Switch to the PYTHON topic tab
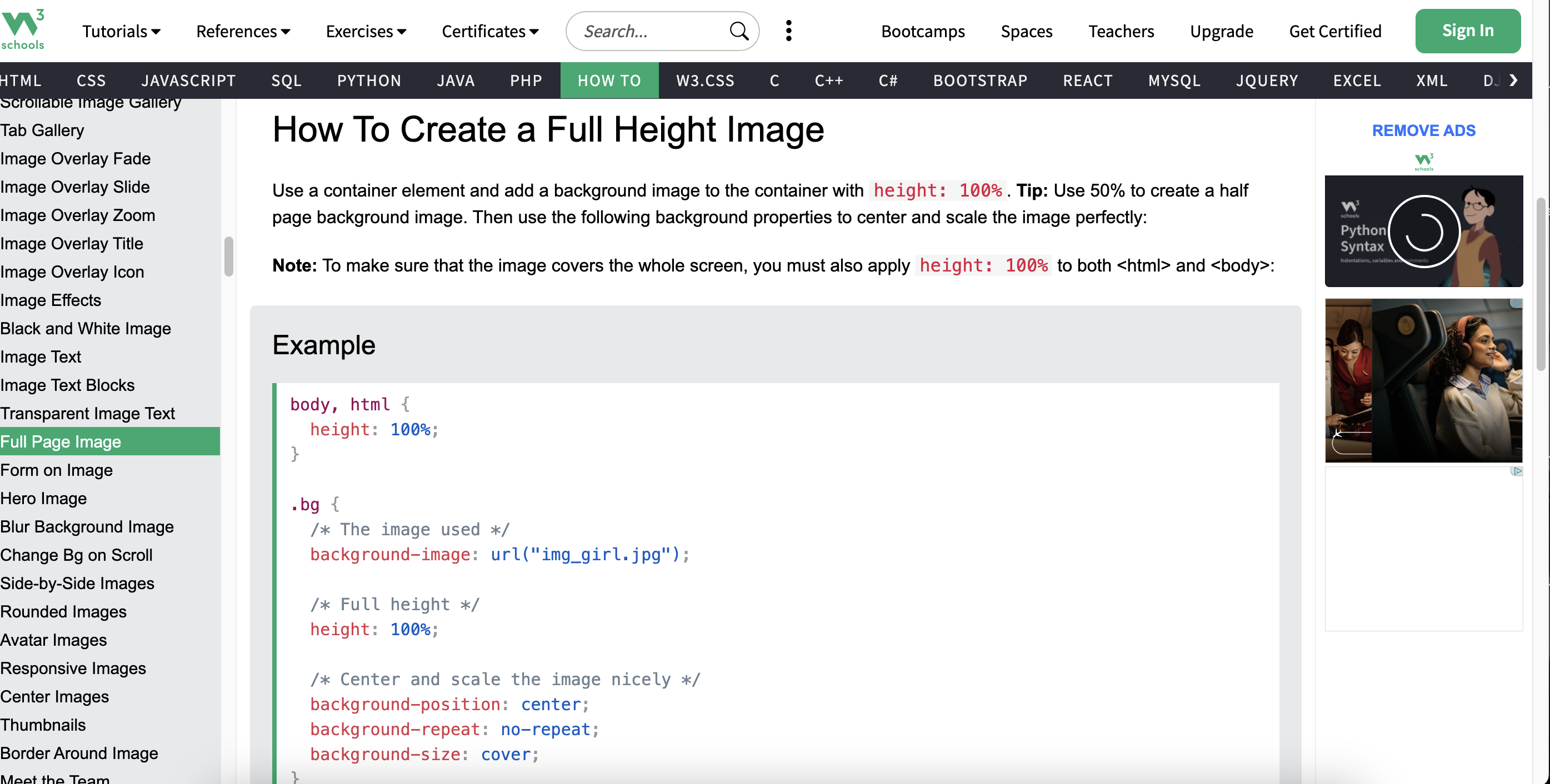 tap(369, 80)
